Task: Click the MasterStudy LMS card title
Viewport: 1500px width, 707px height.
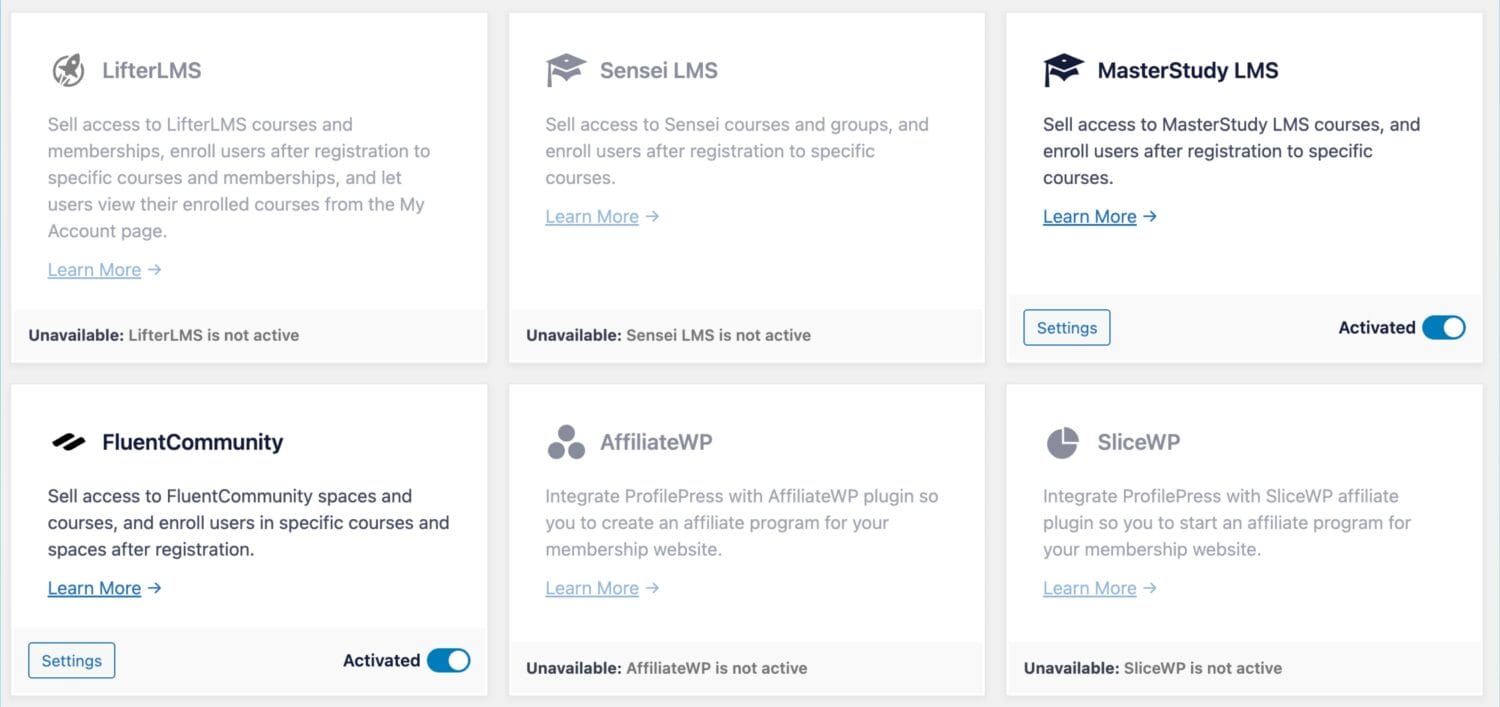Action: 1188,70
